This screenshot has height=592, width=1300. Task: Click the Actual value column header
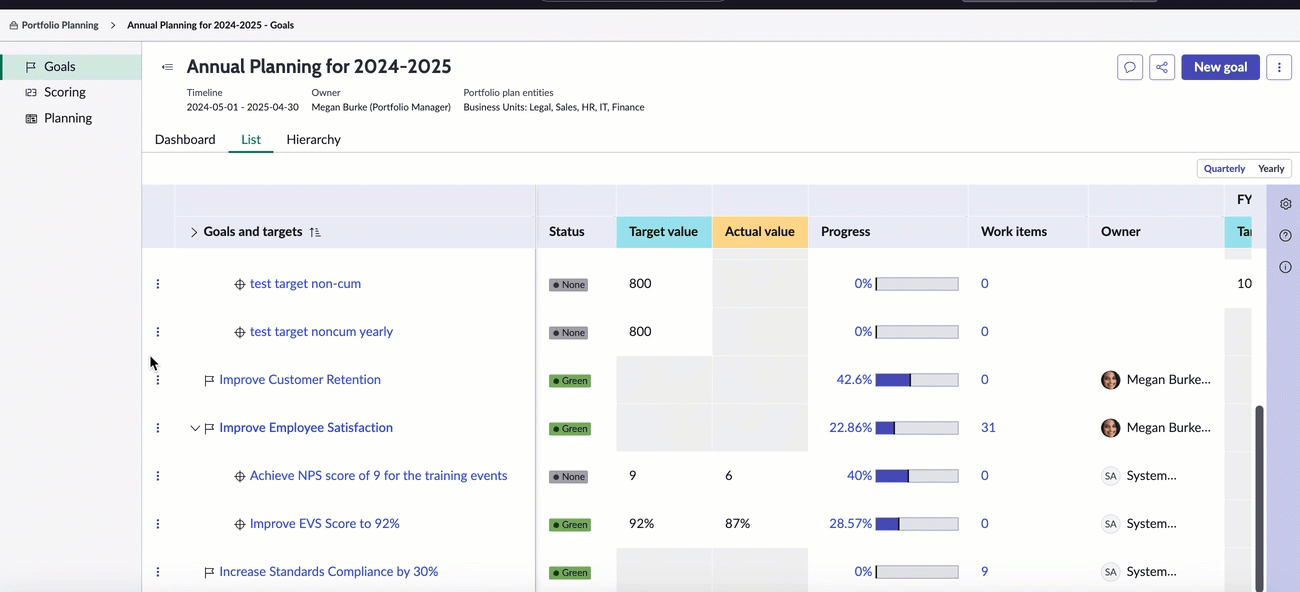(x=760, y=232)
